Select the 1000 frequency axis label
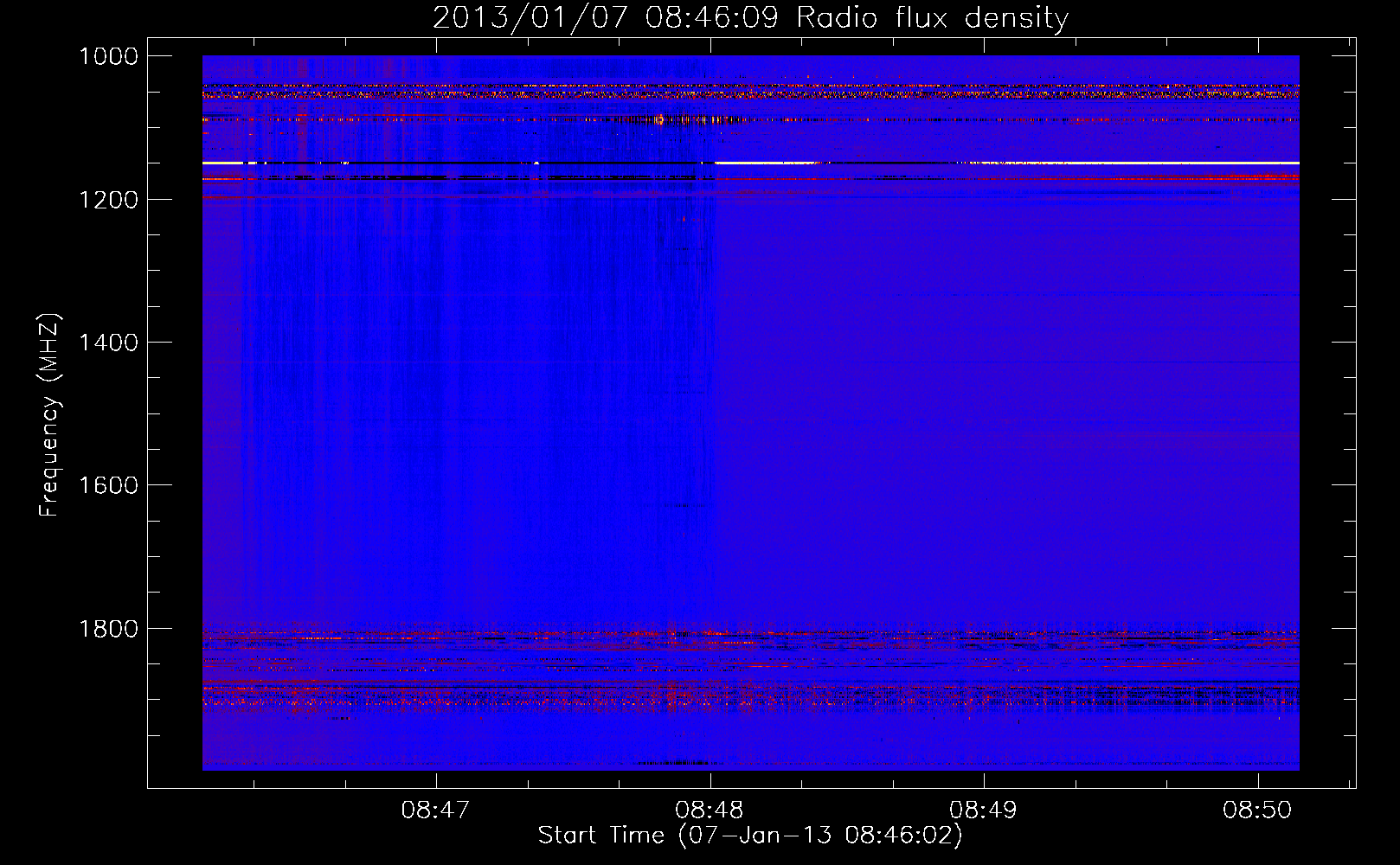The width and height of the screenshot is (1400, 865). click(x=108, y=56)
